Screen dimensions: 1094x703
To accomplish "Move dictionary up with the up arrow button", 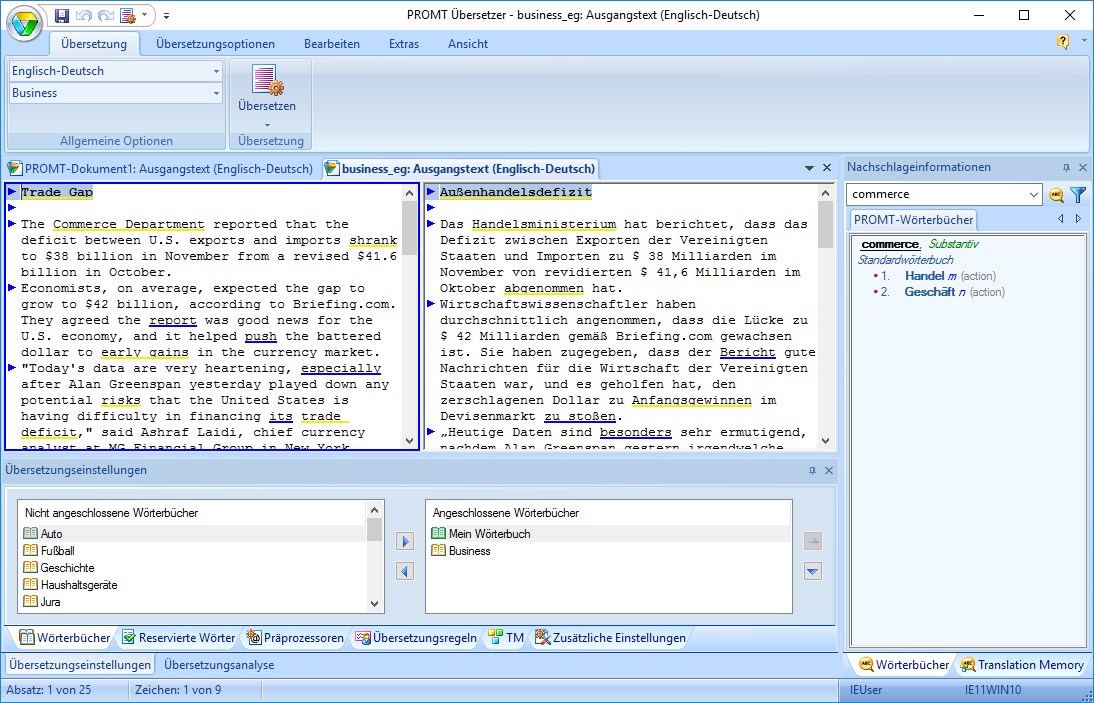I will point(813,541).
